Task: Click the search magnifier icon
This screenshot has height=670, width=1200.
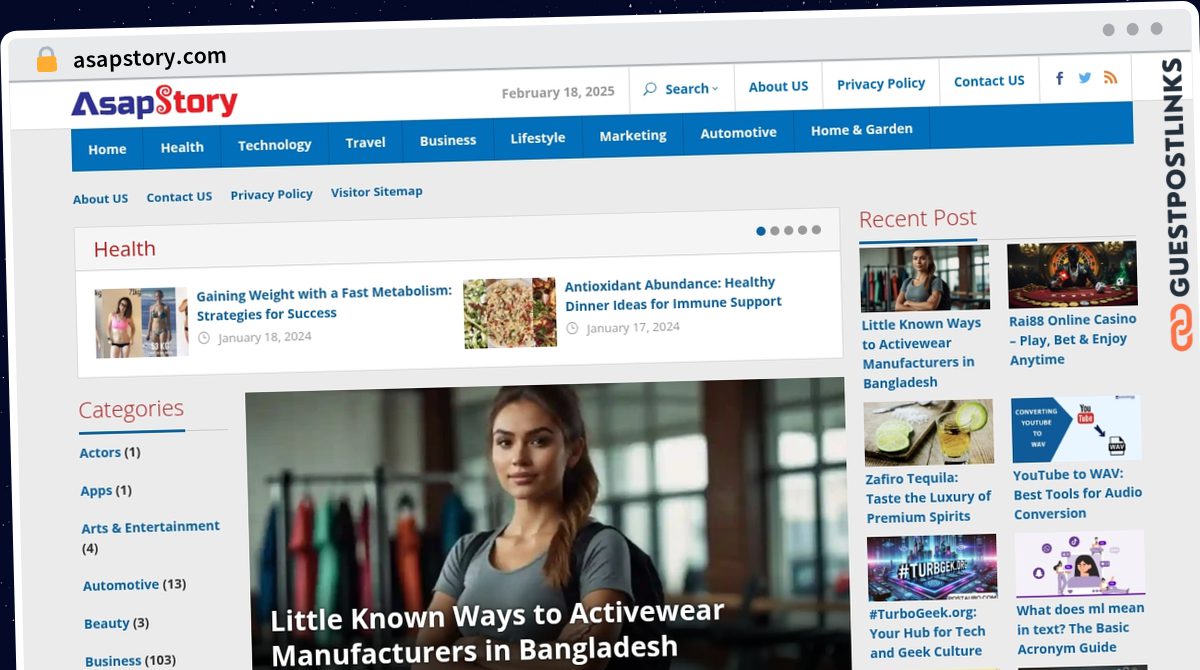Action: point(650,89)
